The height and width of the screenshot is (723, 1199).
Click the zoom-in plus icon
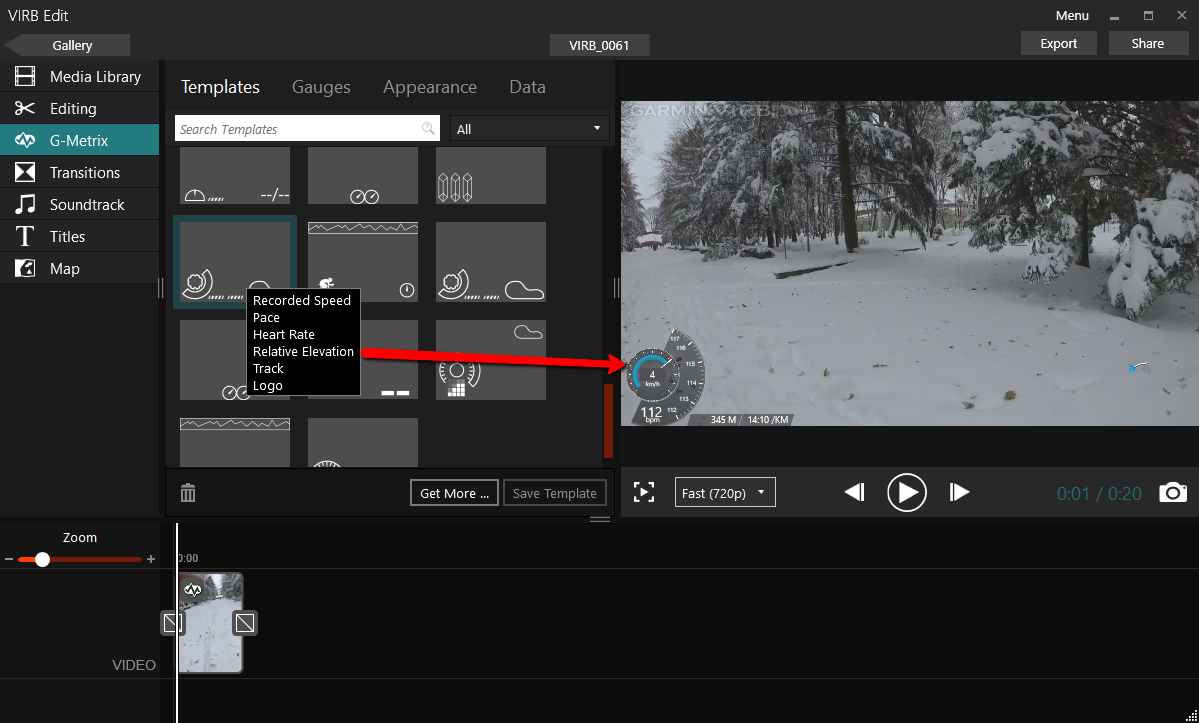pyautogui.click(x=151, y=559)
